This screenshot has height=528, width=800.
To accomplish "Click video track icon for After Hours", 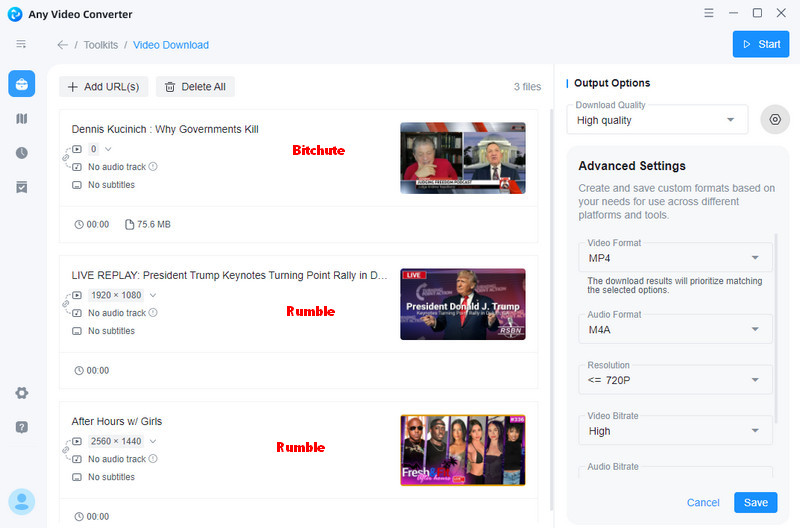I will (77, 441).
